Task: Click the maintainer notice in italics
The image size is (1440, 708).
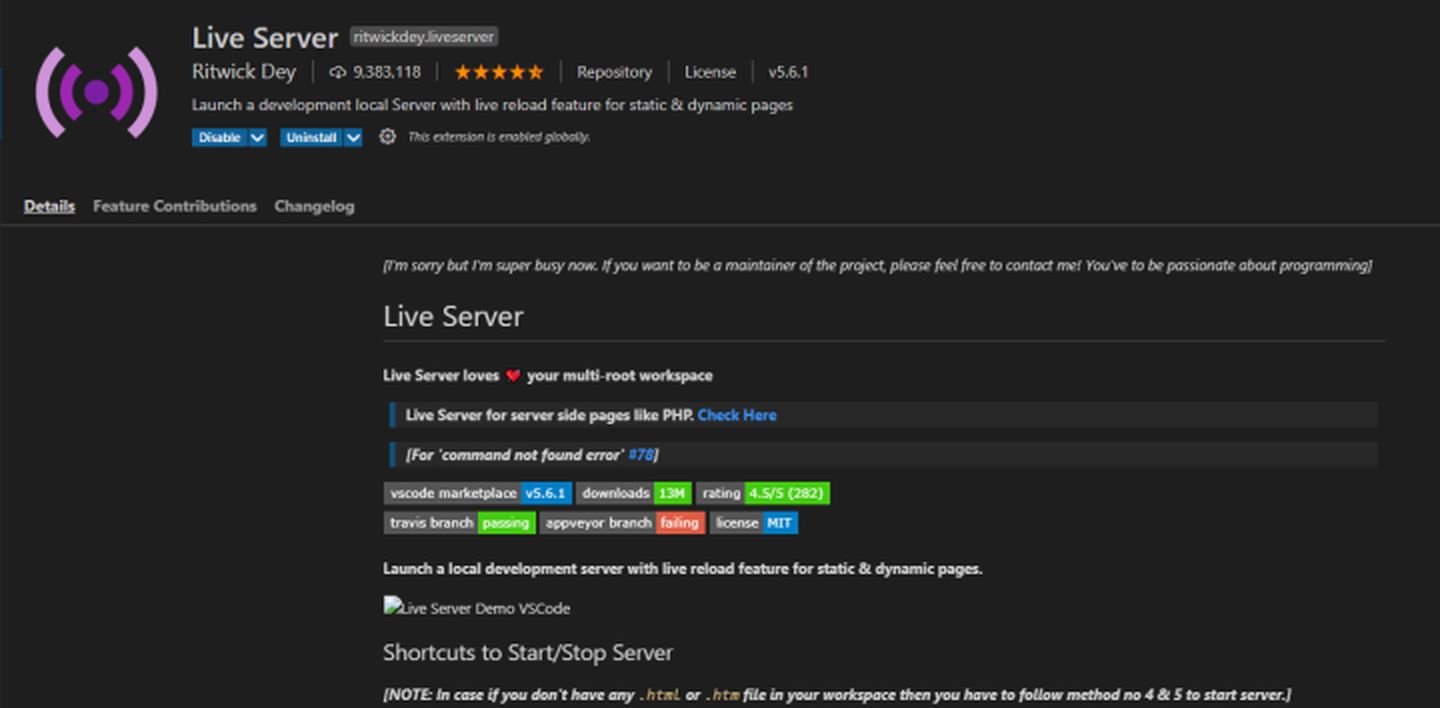Action: point(878,265)
